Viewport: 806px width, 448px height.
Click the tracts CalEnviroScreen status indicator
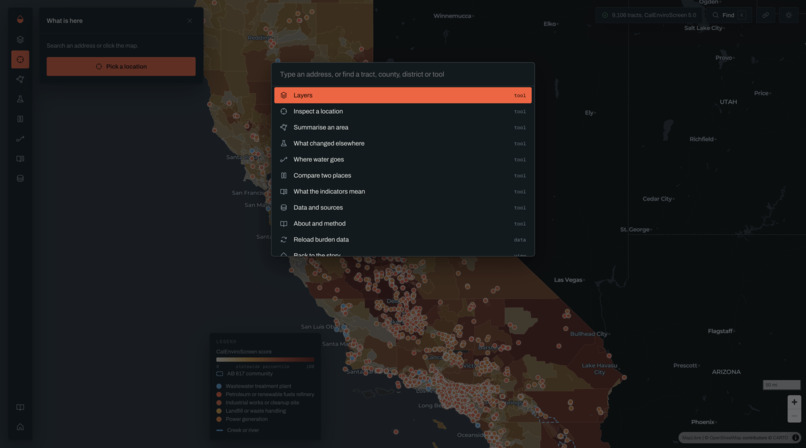(x=649, y=15)
